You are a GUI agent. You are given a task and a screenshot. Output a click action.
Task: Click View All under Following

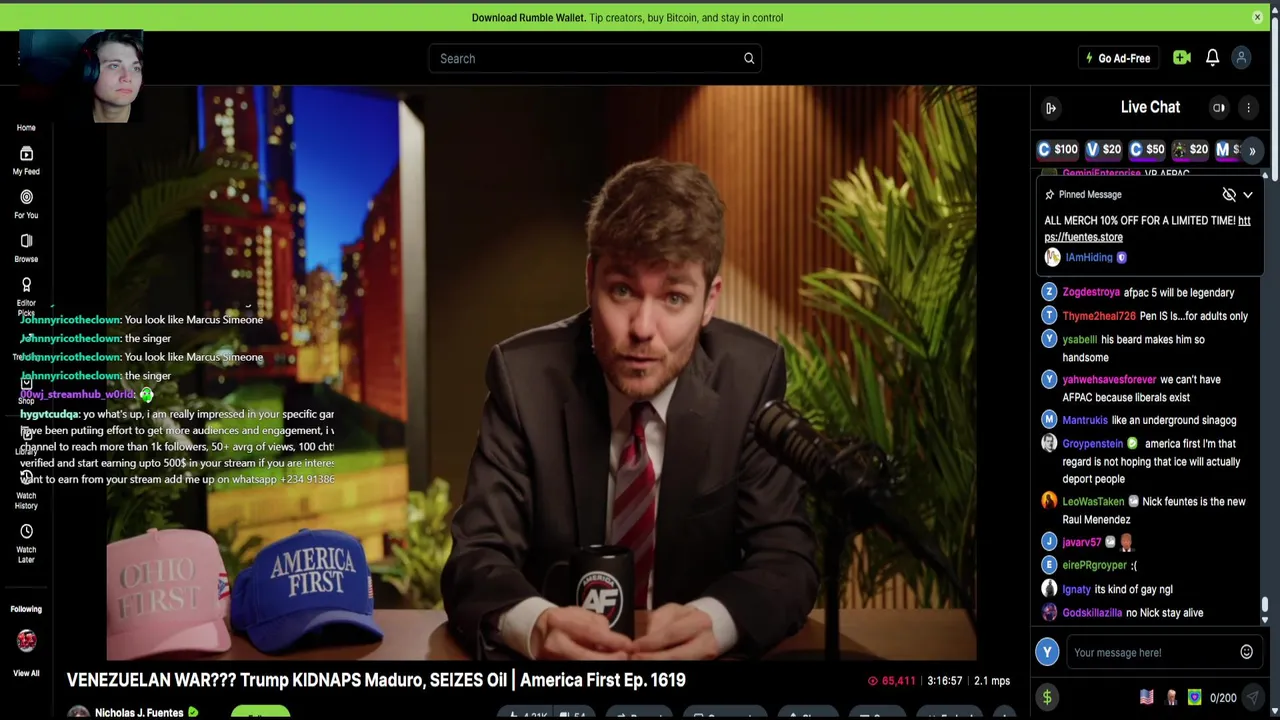click(26, 673)
